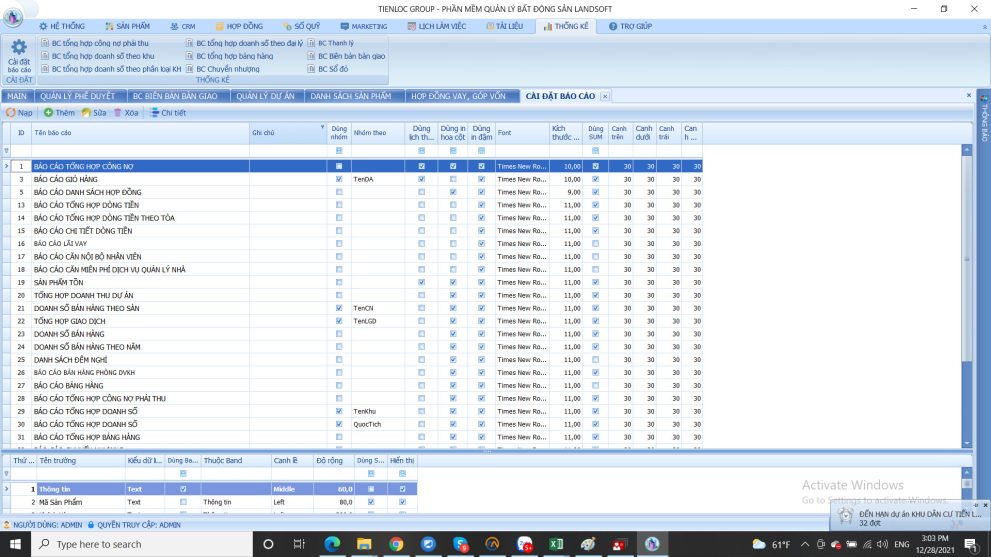The image size is (991, 557).
Task: Click the Sửa edit icon
Action: tap(87, 113)
